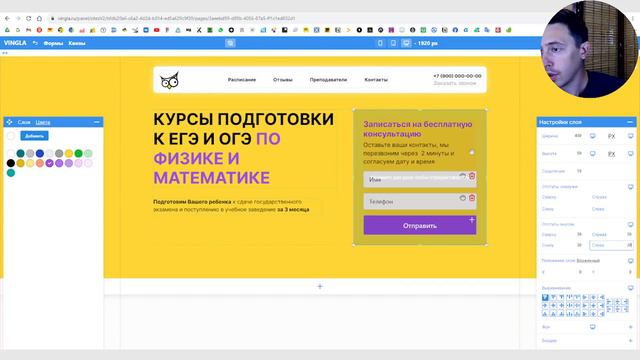Viewport: 640px width, 360px height.
Task: Click Отзывы in the site navigation
Action: pos(283,80)
